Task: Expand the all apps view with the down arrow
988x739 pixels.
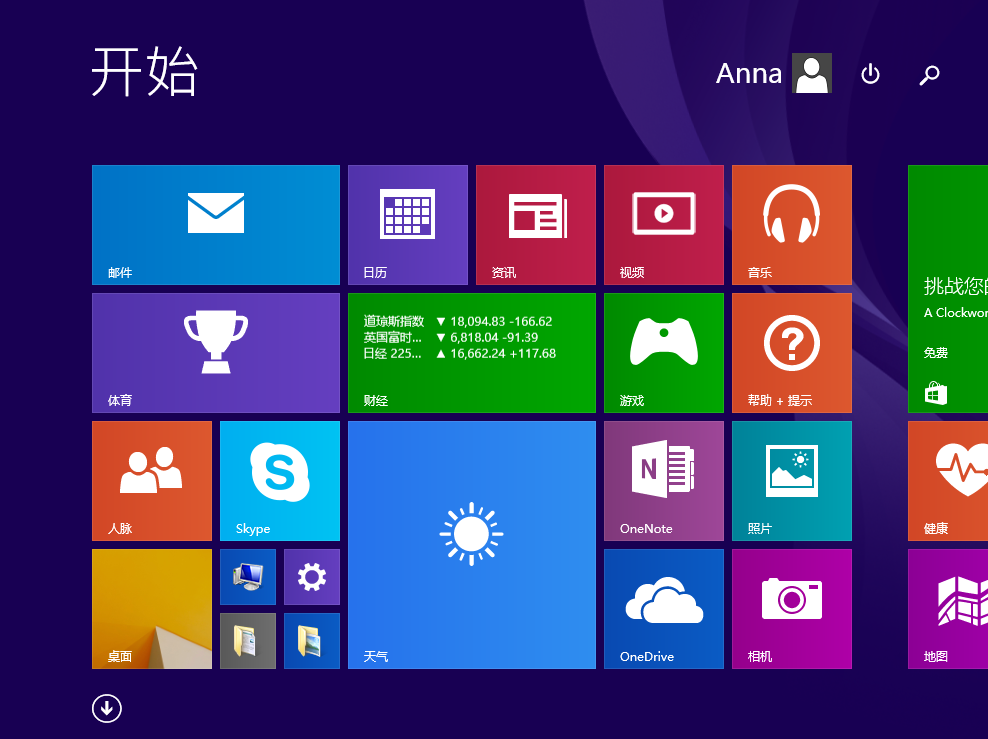Action: 106,708
